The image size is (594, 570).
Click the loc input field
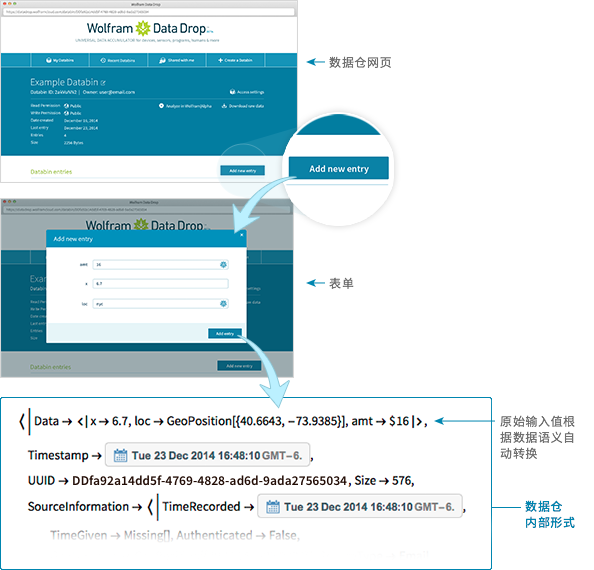click(161, 304)
